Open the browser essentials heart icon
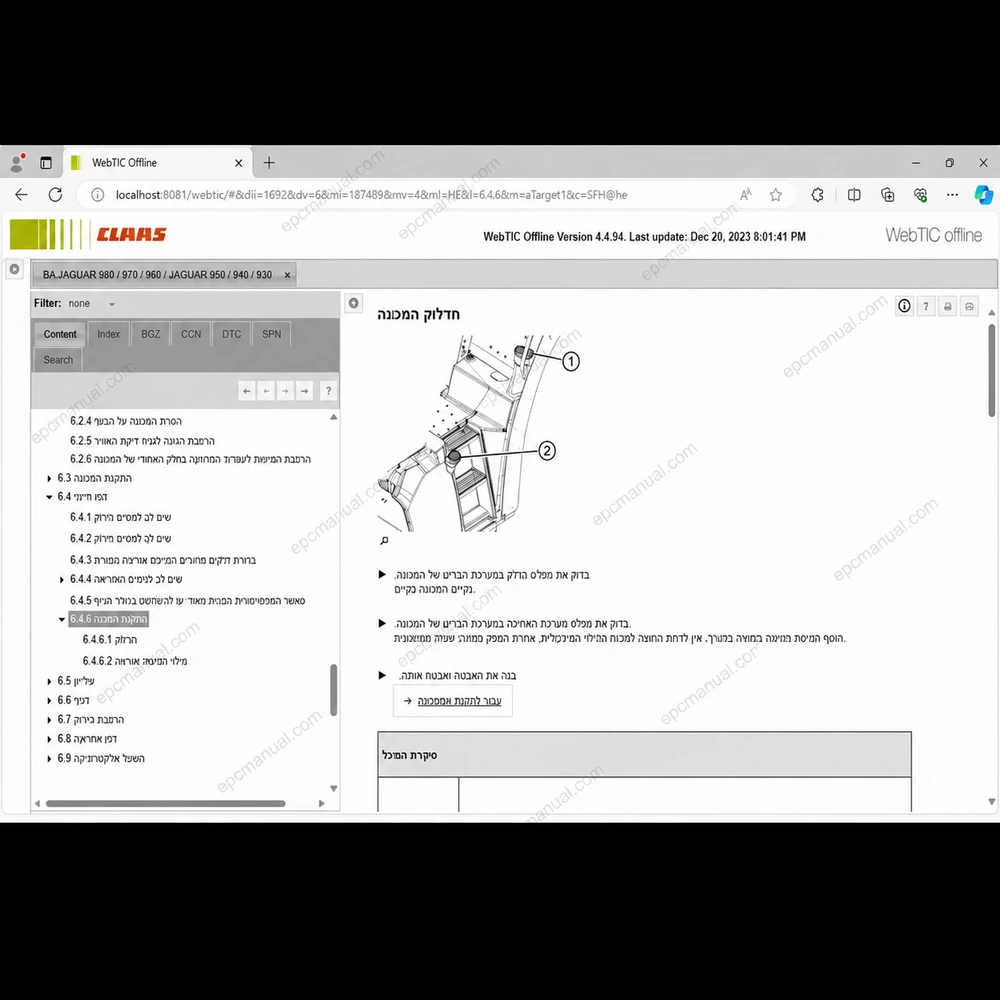Image resolution: width=1000 pixels, height=1000 pixels. coord(920,195)
